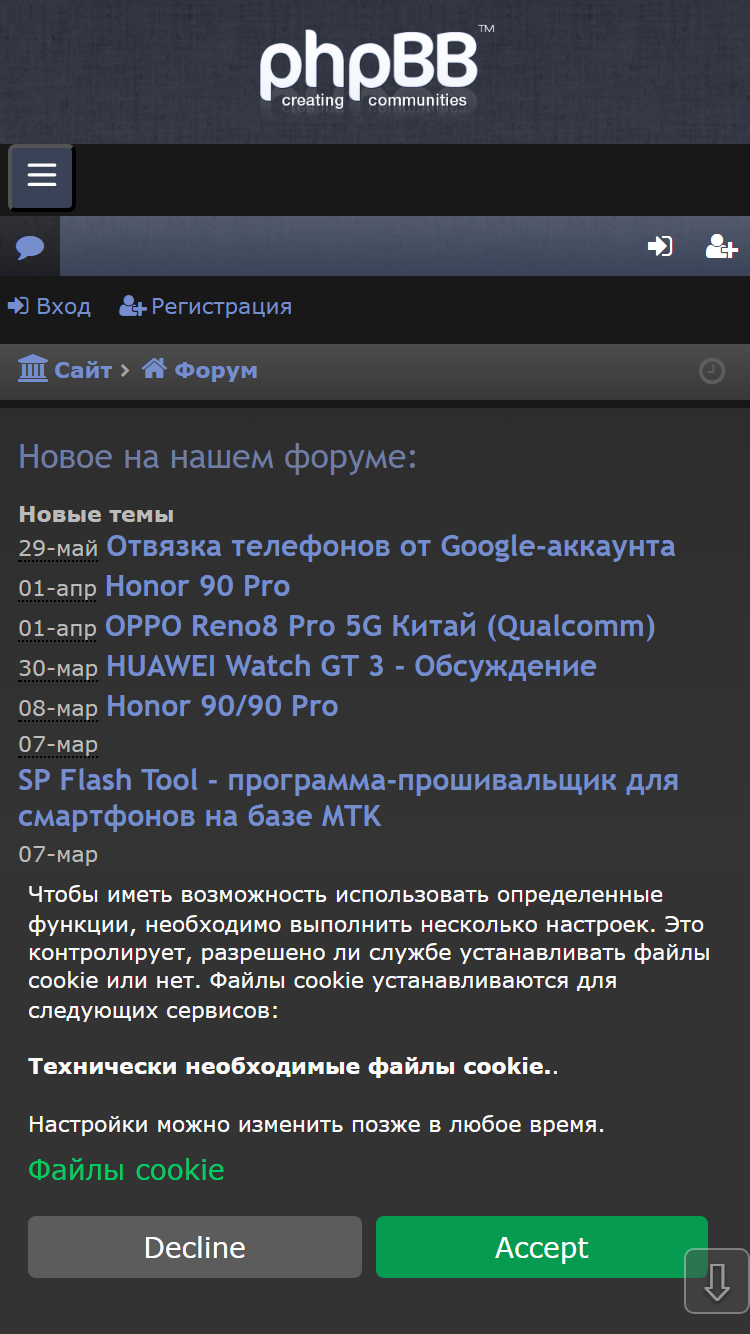This screenshot has width=750, height=1334.
Task: Click the Новые темы heading
Action: click(x=96, y=515)
